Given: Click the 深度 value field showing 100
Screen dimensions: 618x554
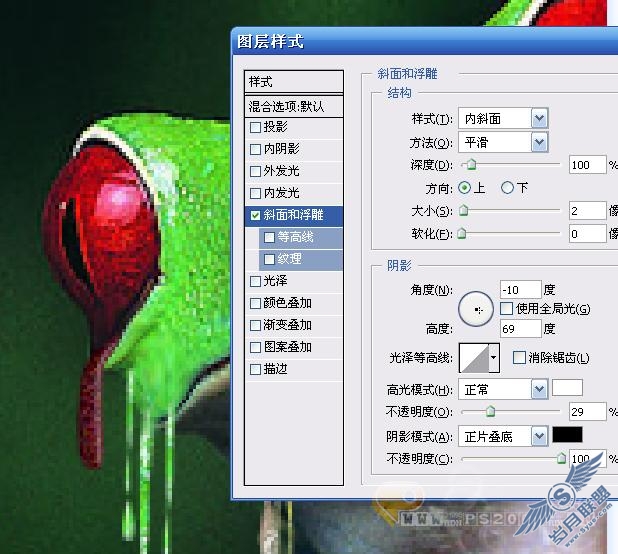Looking at the screenshot, I should tap(587, 165).
